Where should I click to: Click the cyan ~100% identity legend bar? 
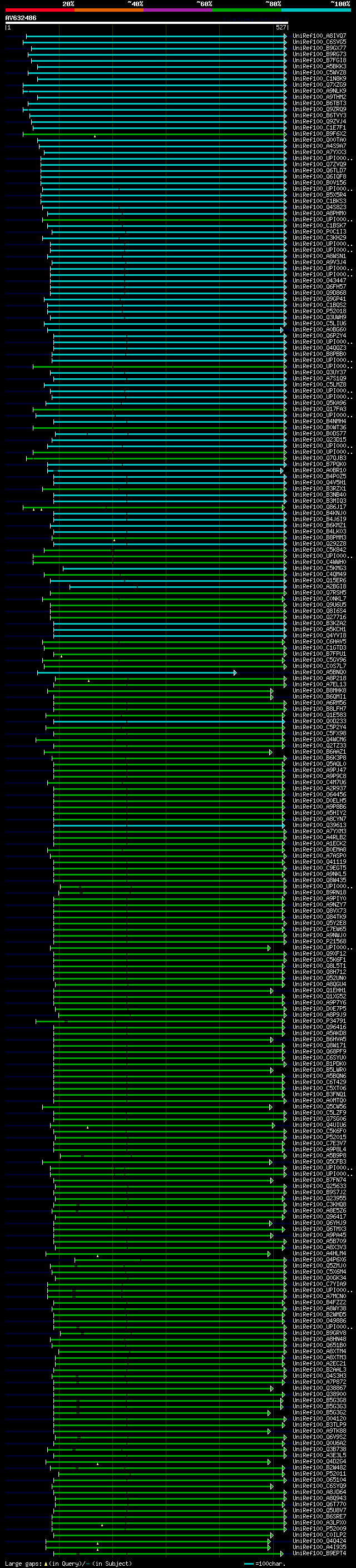tap(316, 10)
